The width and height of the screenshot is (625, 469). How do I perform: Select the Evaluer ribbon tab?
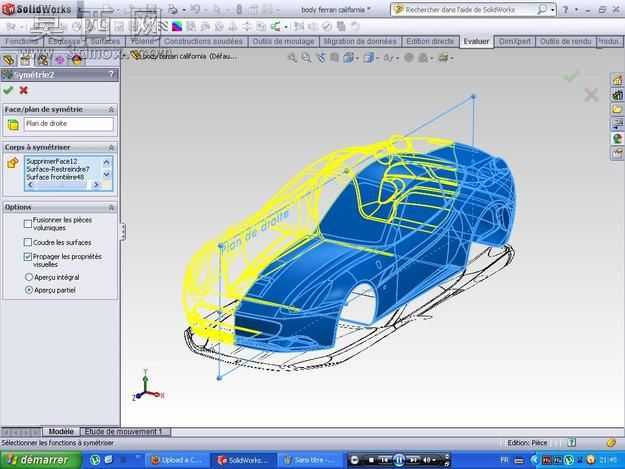(476, 41)
